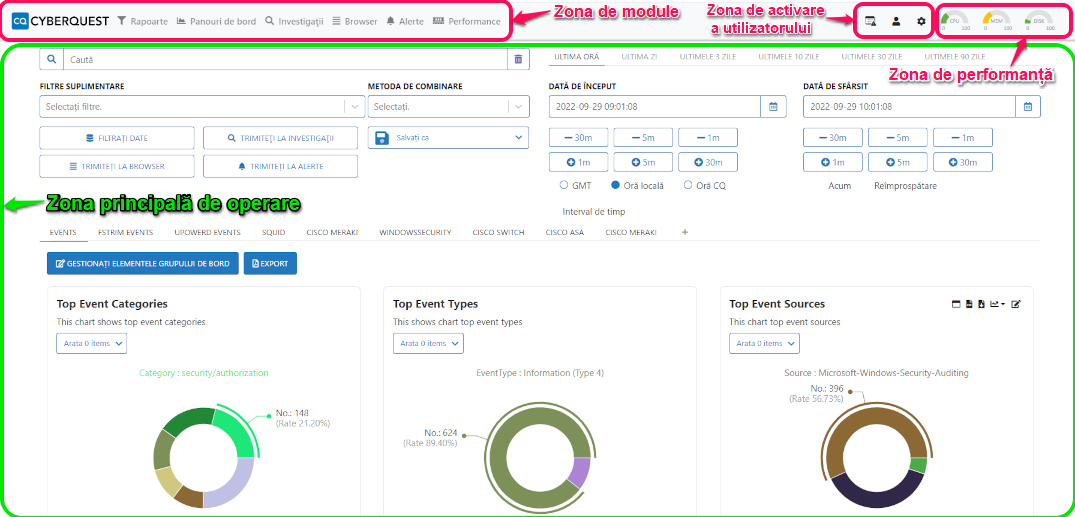Click Gestionați elementele grupului de bord

pyautogui.click(x=143, y=263)
